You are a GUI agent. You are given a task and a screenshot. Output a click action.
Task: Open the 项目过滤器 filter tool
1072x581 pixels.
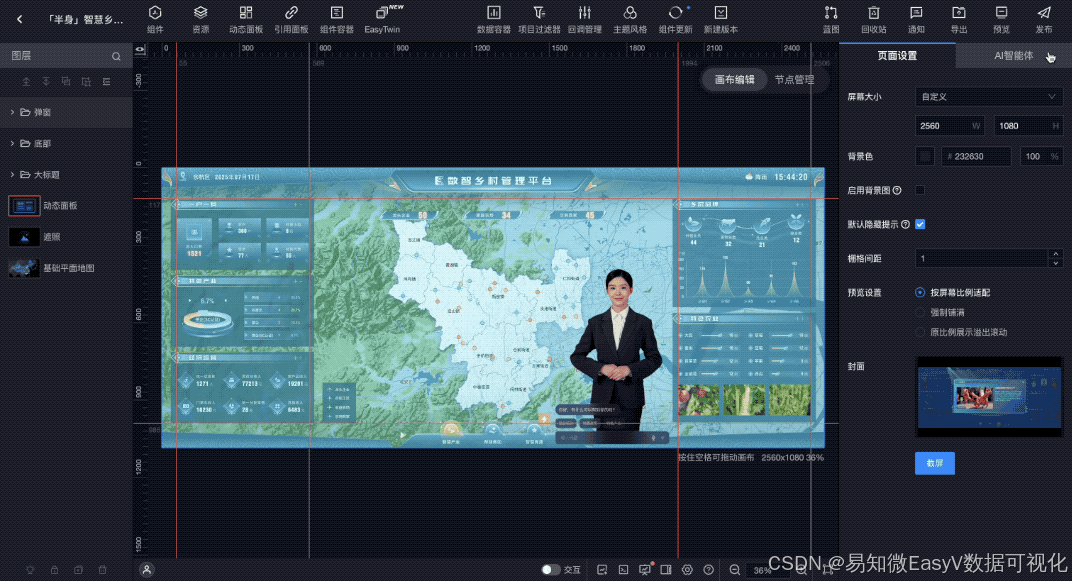539,19
